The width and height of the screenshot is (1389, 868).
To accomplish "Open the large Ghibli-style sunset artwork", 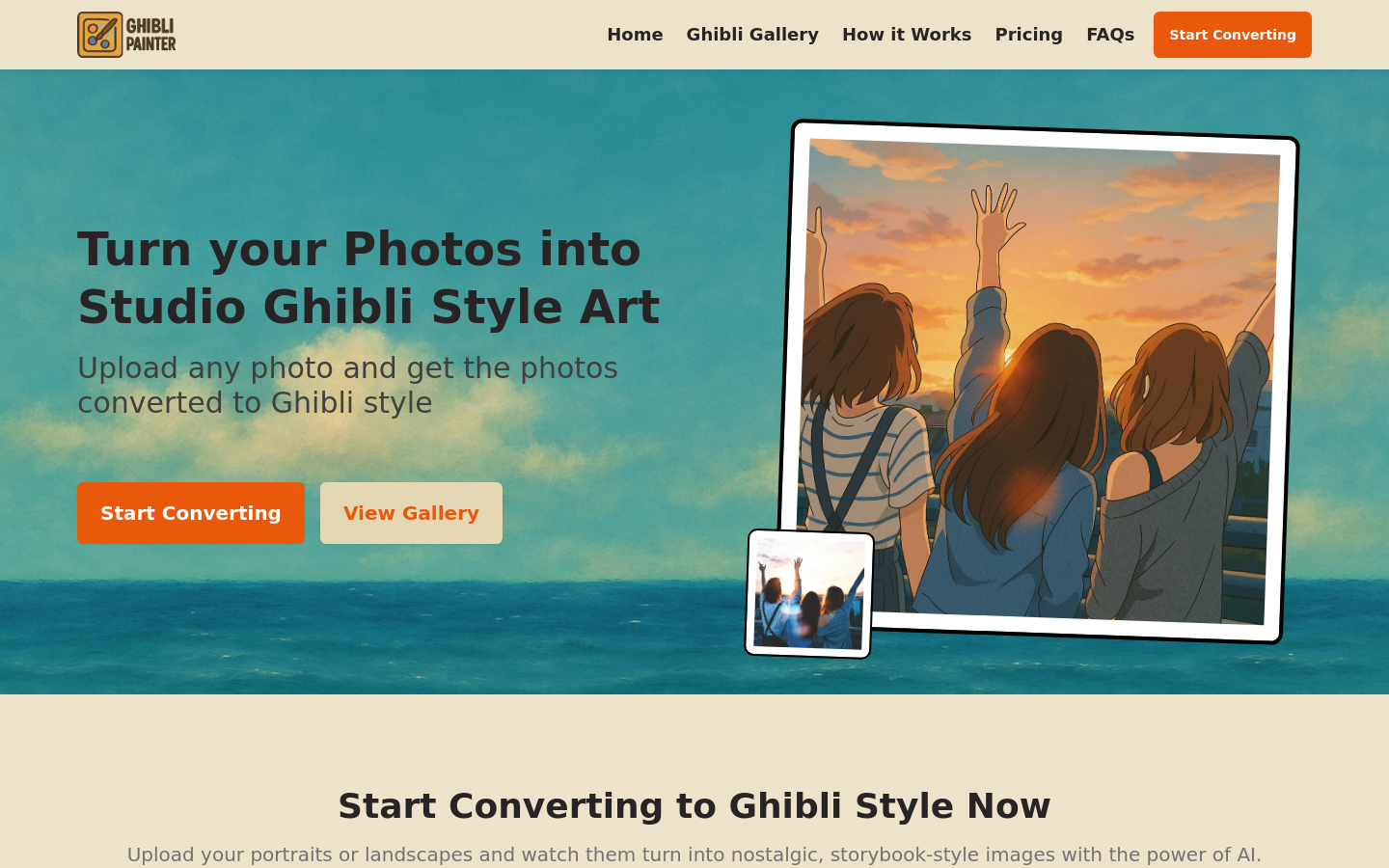I will (1040, 381).
